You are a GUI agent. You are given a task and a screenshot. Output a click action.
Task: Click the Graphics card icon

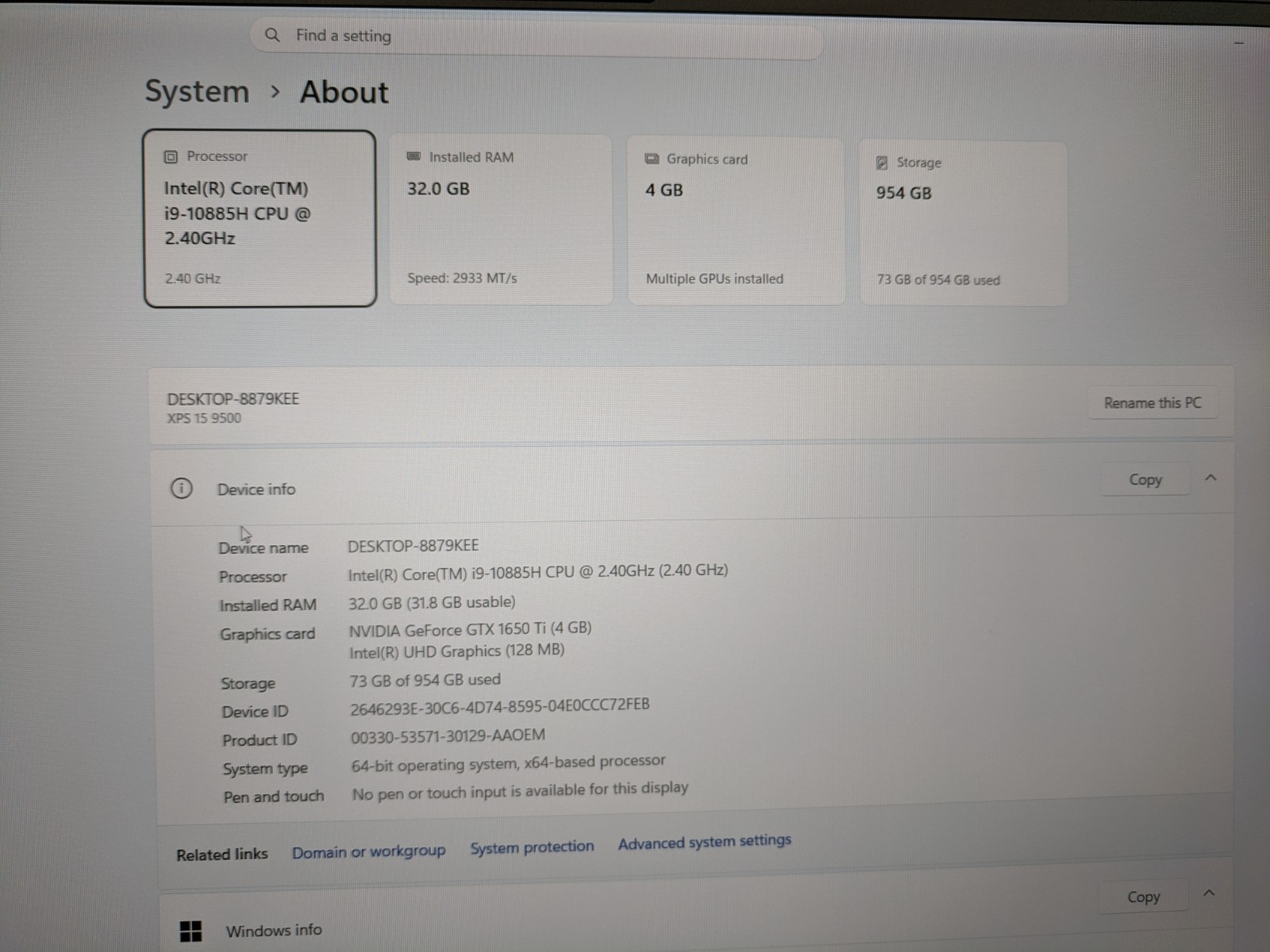pyautogui.click(x=652, y=159)
